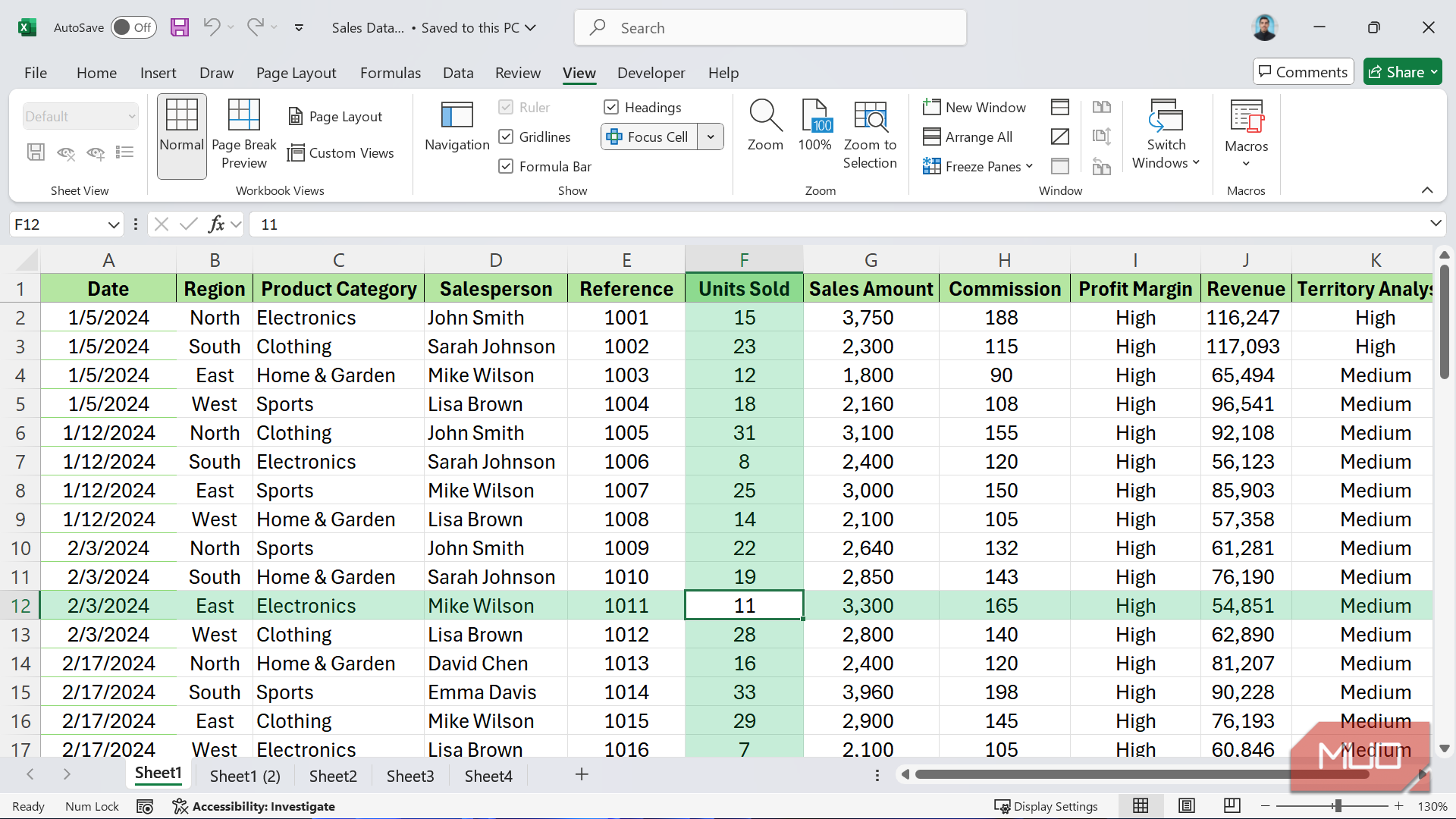The image size is (1456, 819).
Task: Open the Zoom dialog
Action: click(765, 126)
